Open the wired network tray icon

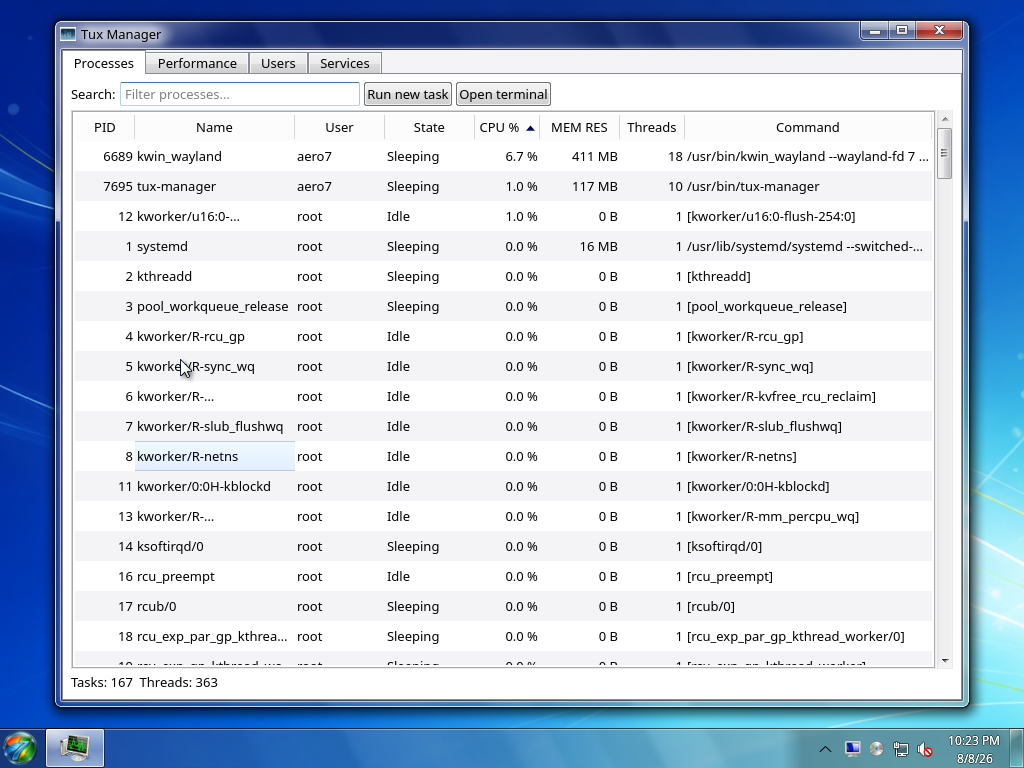pos(901,749)
